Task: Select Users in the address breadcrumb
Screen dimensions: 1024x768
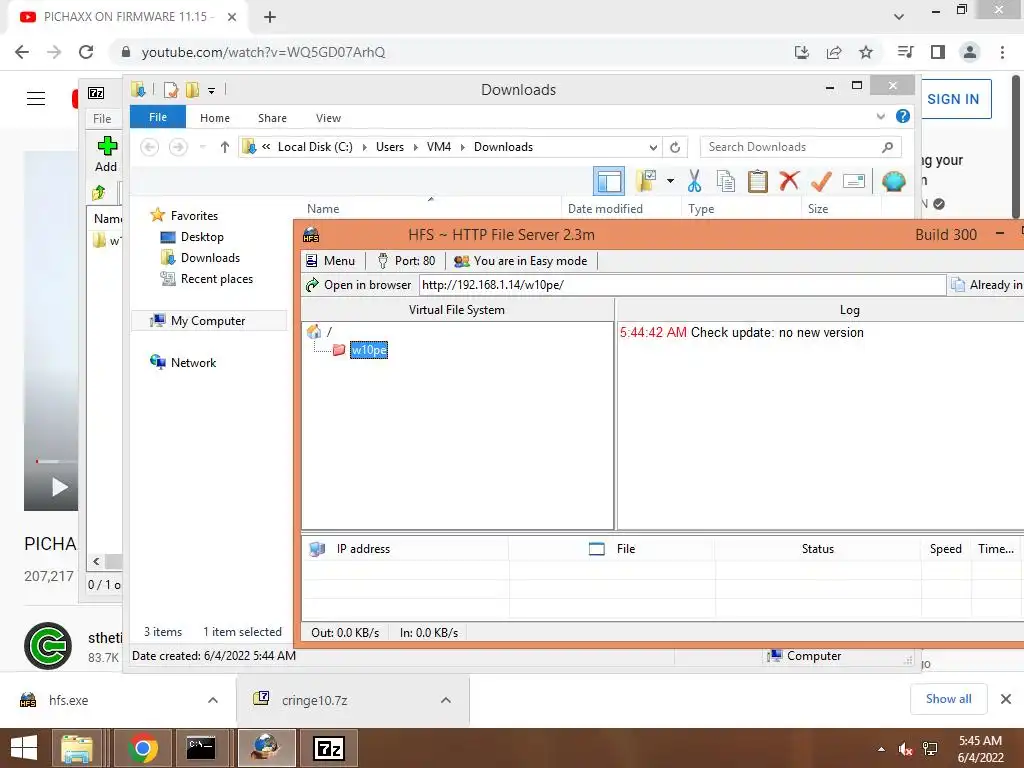Action: (x=390, y=147)
